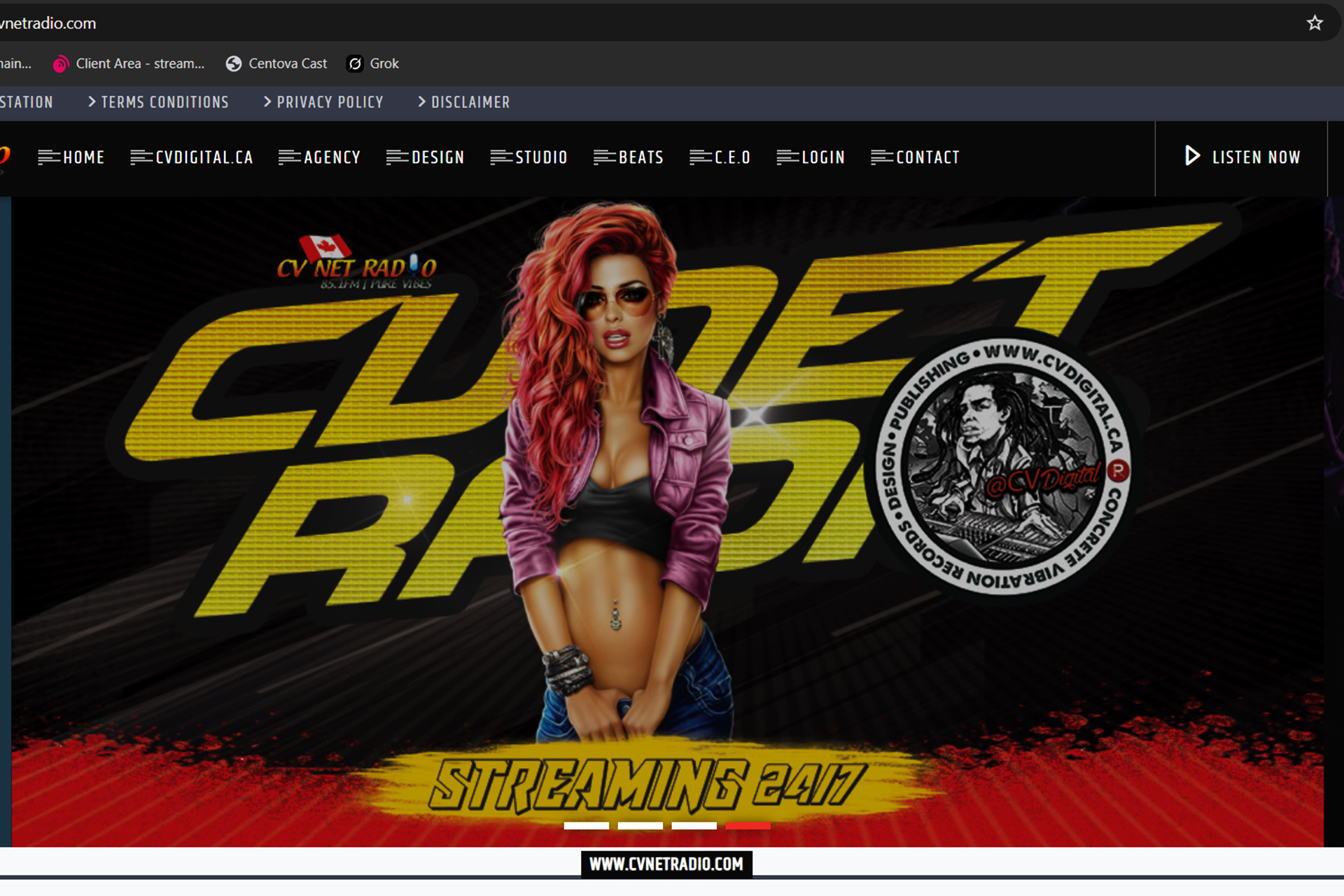Click the menu lines icon beside Agency
The height and width of the screenshot is (896, 1344).
[x=289, y=157]
